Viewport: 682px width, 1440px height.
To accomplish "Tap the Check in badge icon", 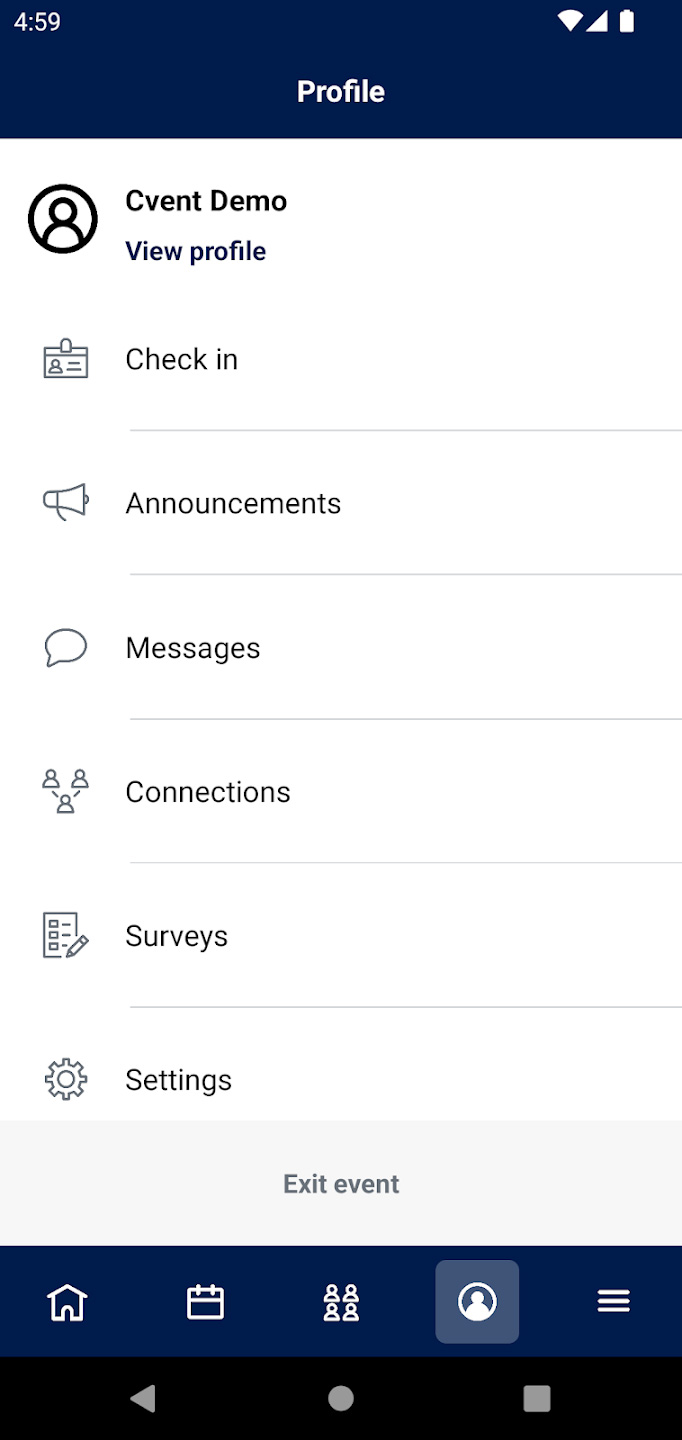I will [66, 360].
